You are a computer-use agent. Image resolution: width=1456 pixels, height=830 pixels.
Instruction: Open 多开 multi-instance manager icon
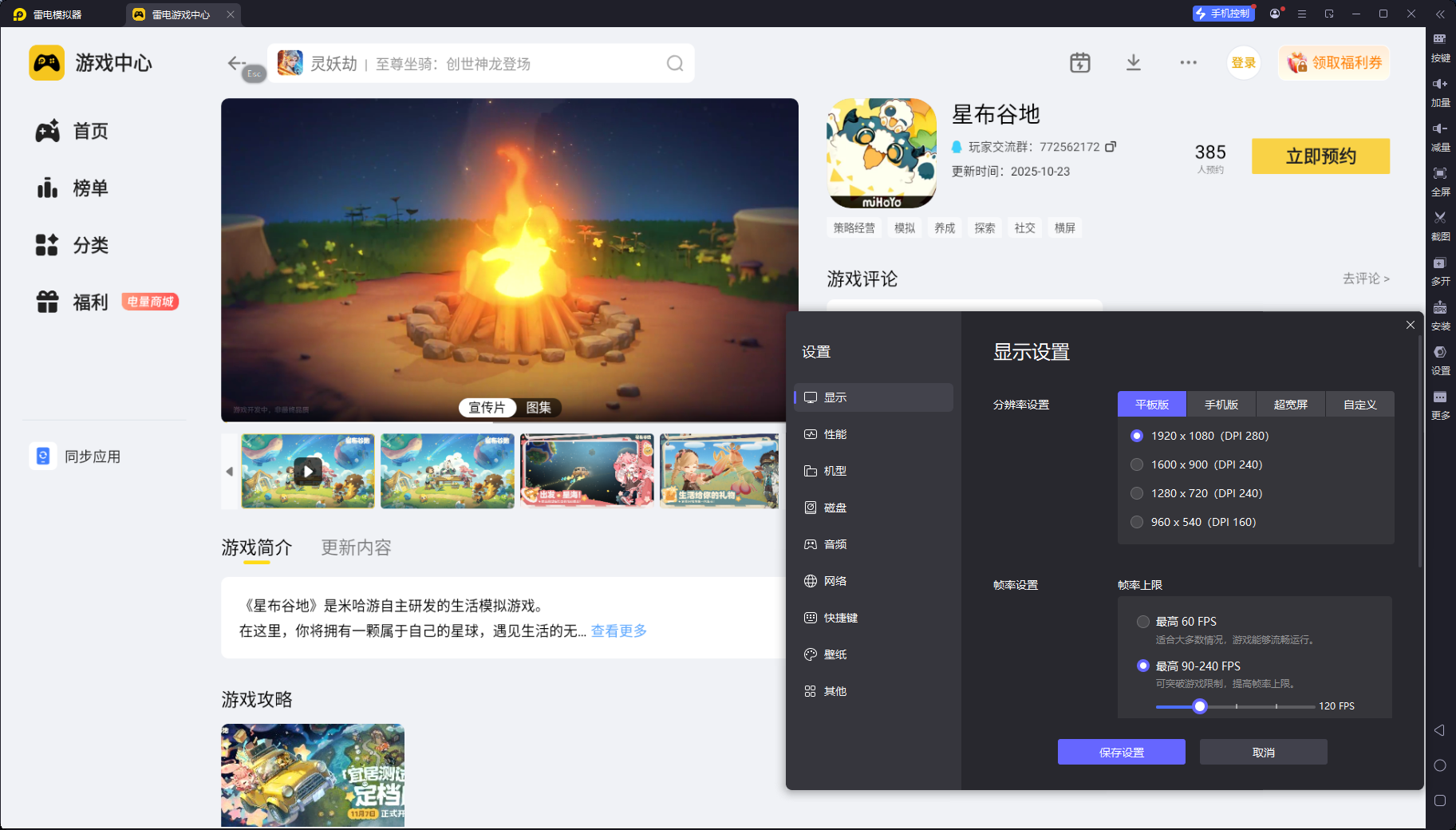[x=1440, y=271]
